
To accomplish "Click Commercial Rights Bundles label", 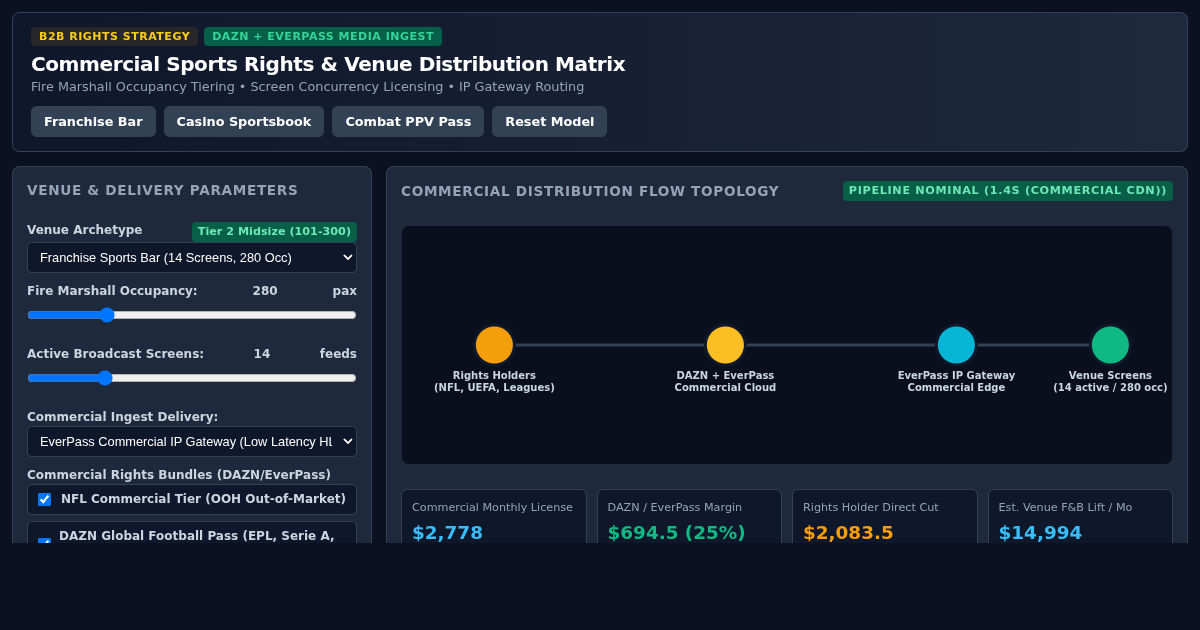I will (x=179, y=475).
